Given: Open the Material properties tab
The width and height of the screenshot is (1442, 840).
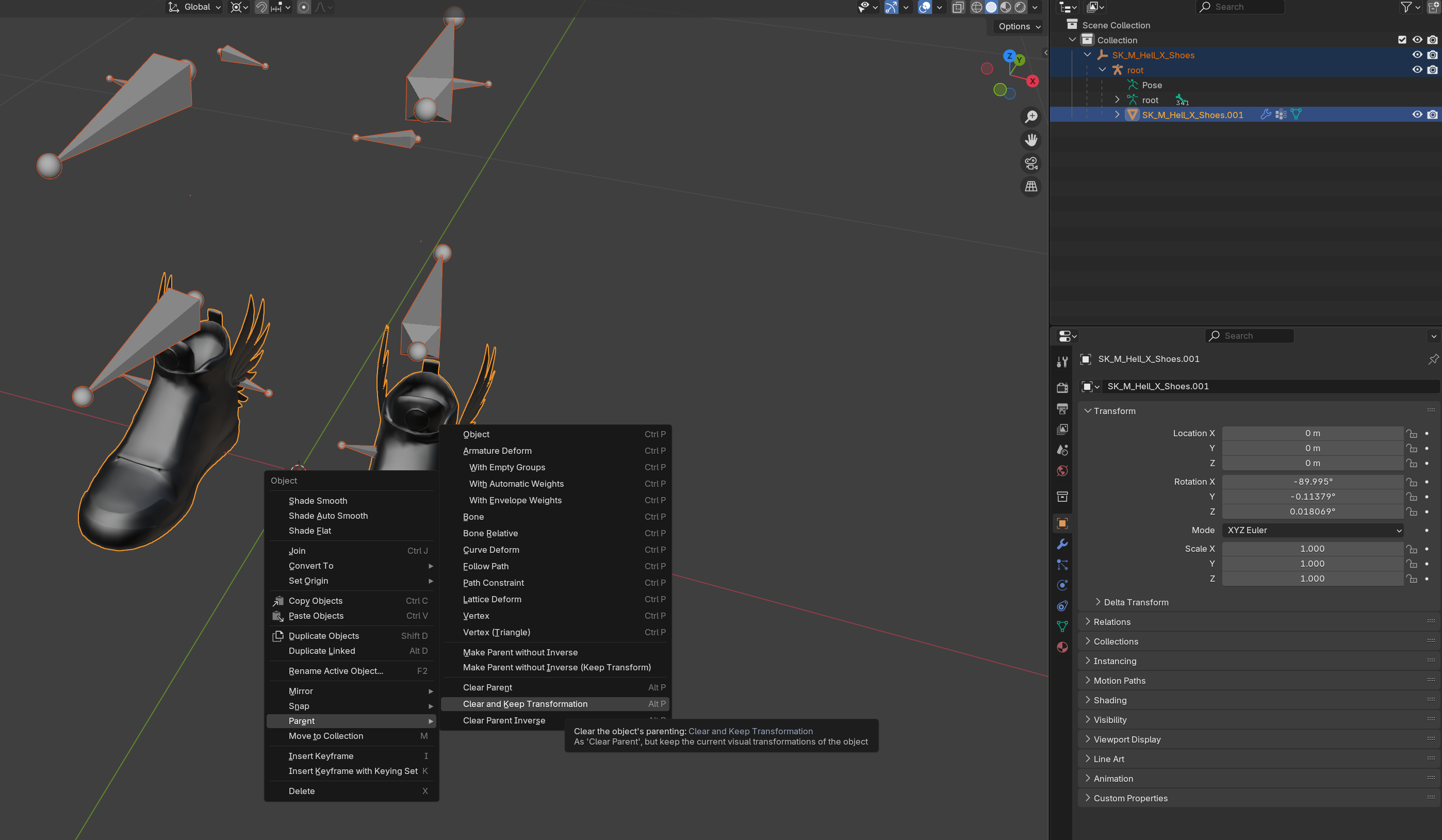Looking at the screenshot, I should click(1062, 647).
